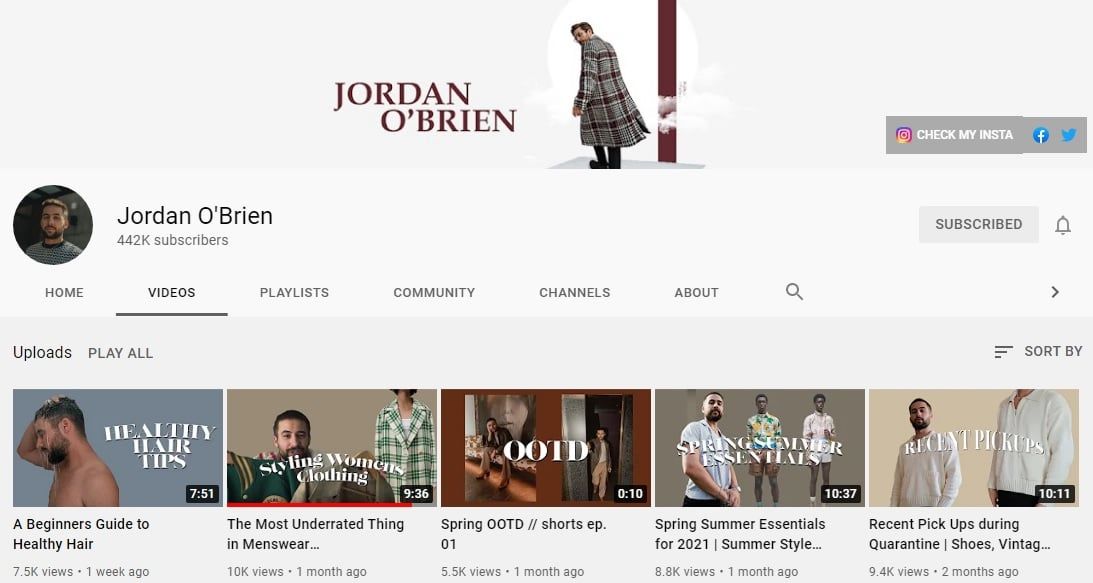The height and width of the screenshot is (583, 1093).
Task: Click title Spring Summer Essentials for 2021
Action: coord(740,534)
